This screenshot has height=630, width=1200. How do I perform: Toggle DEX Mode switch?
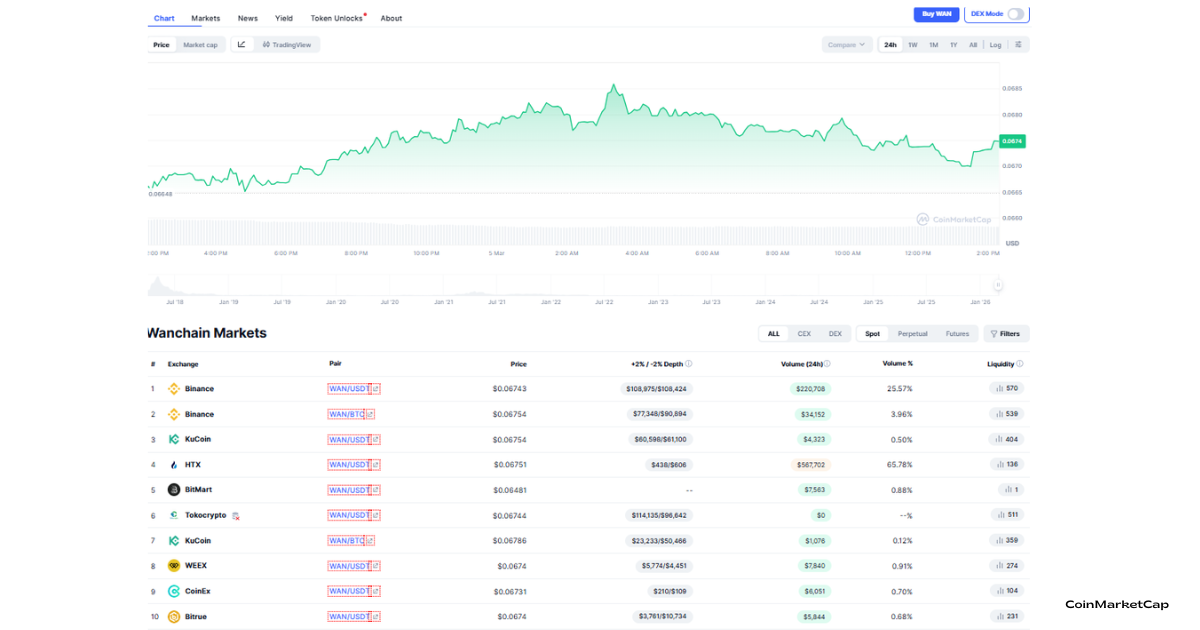[1015, 14]
